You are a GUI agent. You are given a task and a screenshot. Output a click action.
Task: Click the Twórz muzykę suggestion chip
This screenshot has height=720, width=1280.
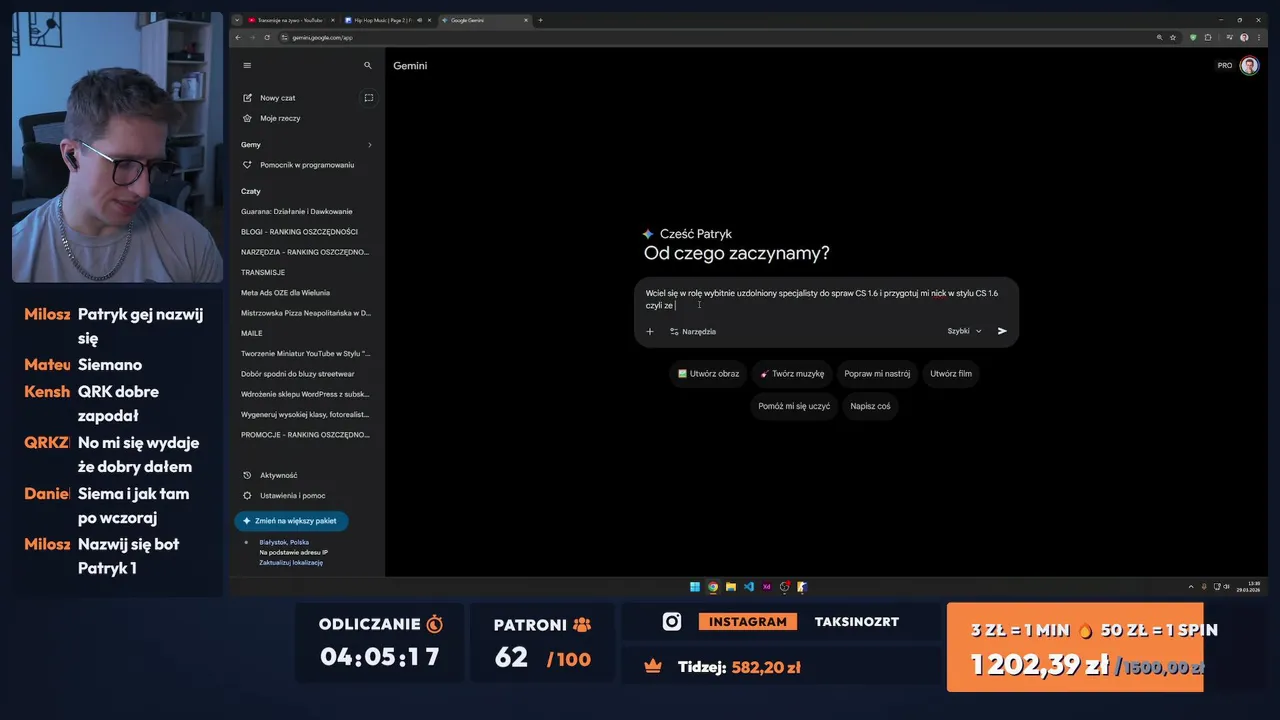(x=792, y=374)
